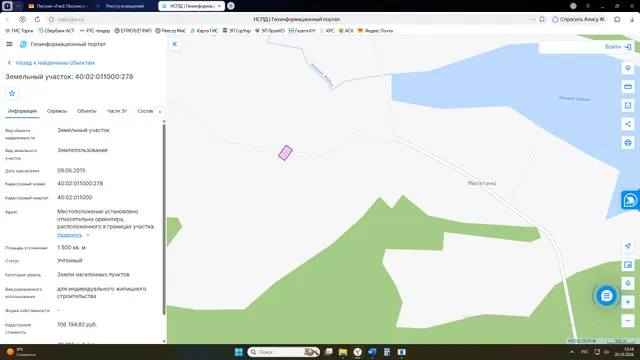Viewport: 640px width, 360px height.
Task: Select the Части ЗУ tab
Action: [x=117, y=111]
